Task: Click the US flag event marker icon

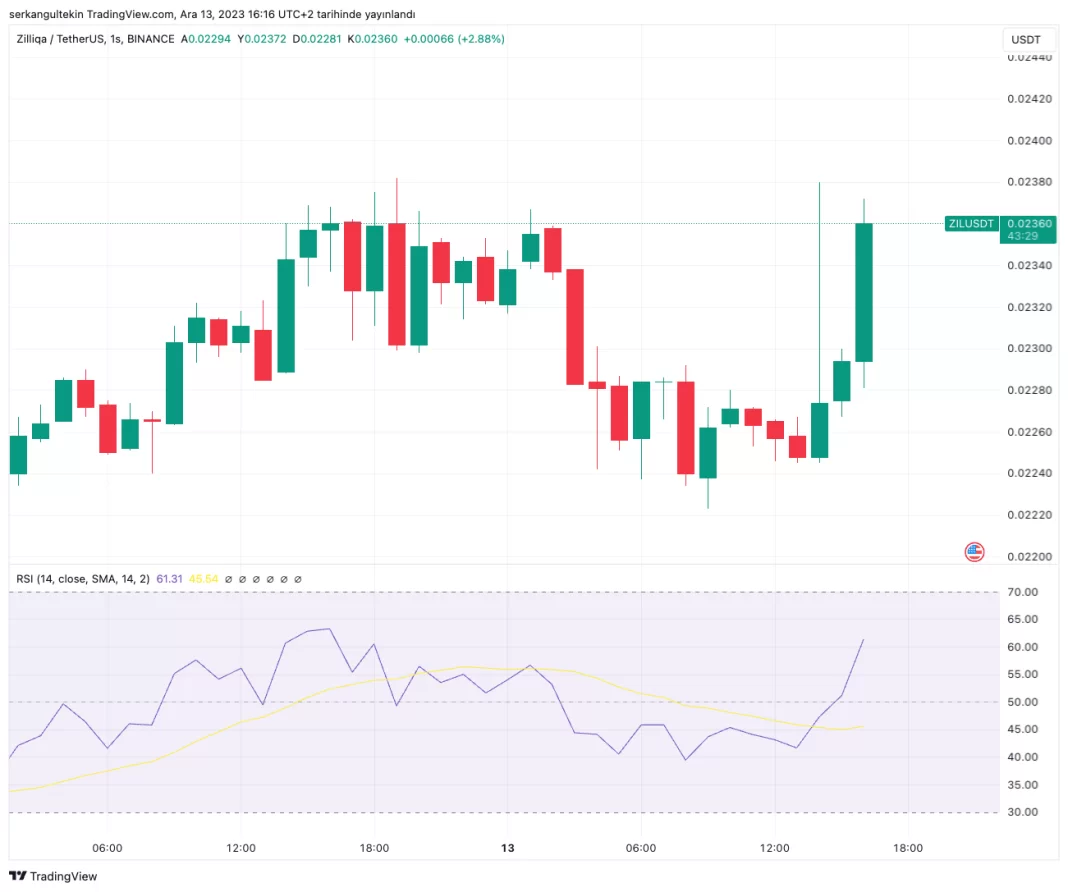Action: [974, 552]
